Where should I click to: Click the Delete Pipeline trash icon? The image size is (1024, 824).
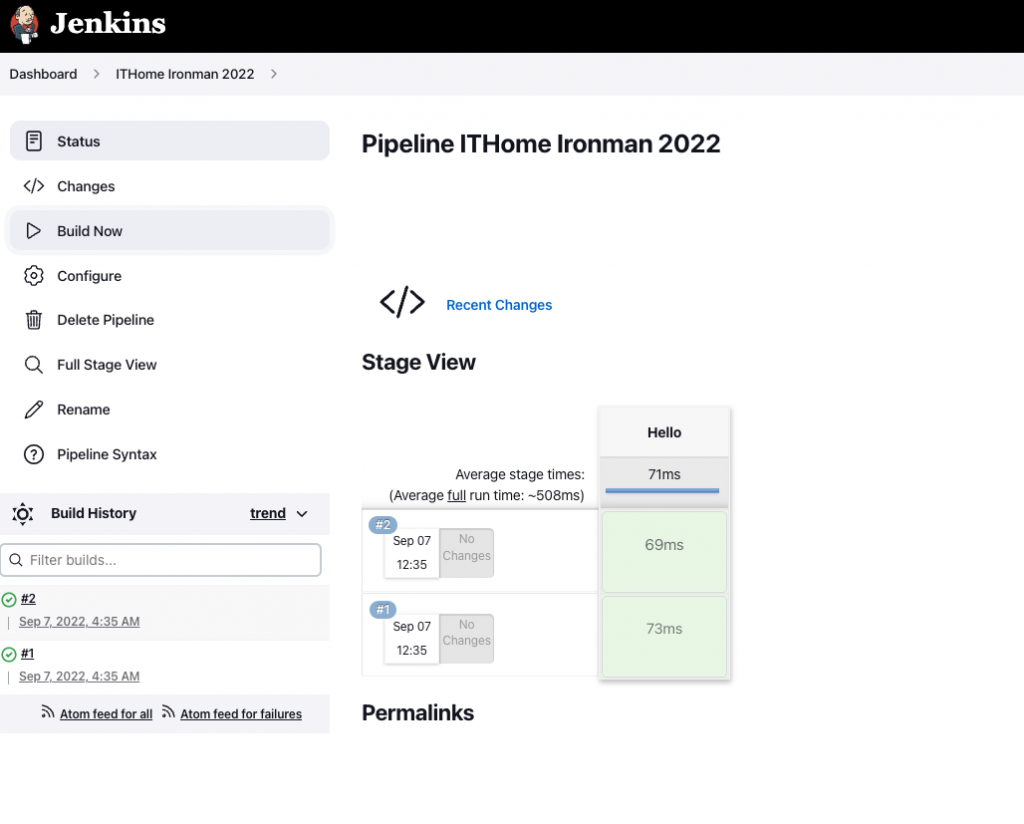click(34, 320)
